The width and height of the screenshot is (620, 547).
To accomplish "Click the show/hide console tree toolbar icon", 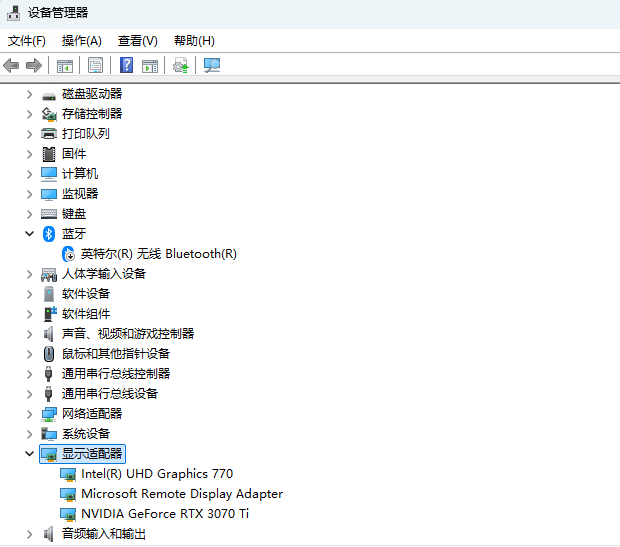I will click(64, 65).
